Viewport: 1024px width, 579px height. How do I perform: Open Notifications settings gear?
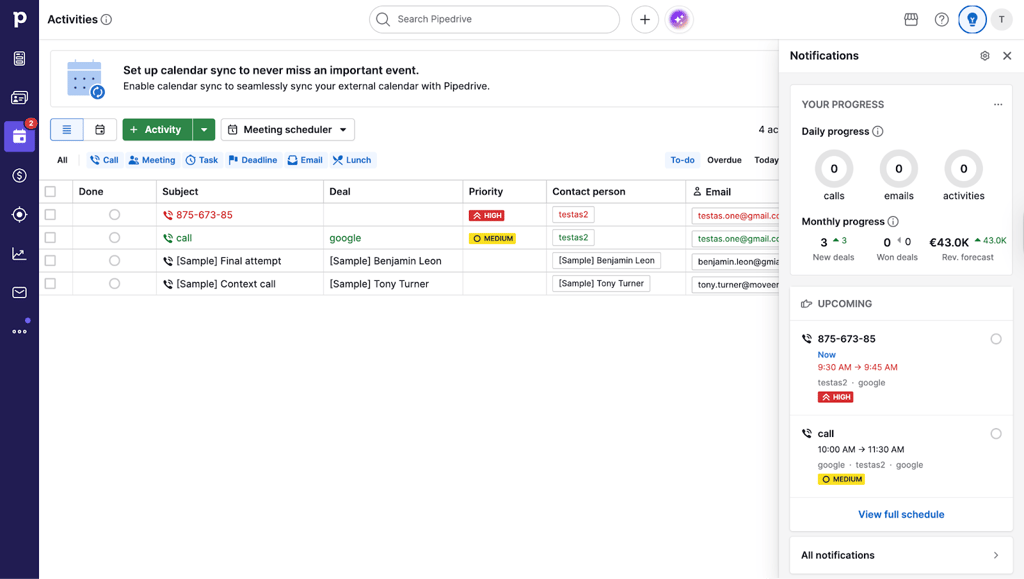coord(985,56)
